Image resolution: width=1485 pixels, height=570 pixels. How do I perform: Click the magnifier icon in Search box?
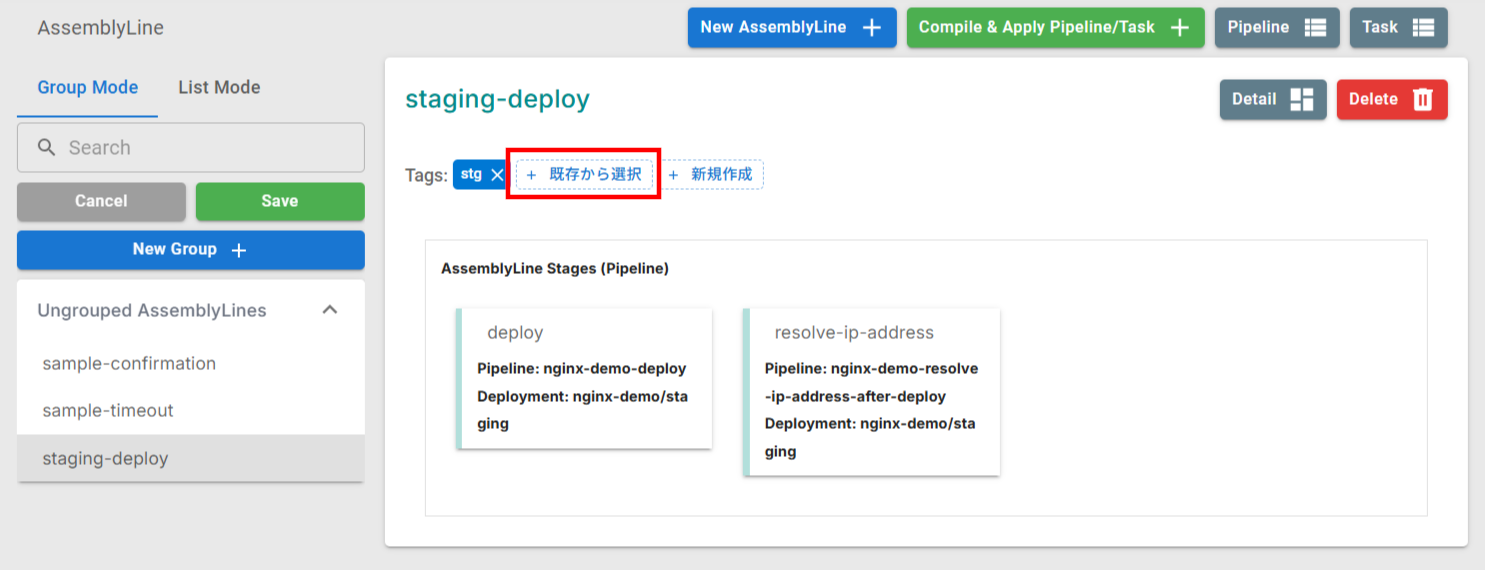tap(46, 148)
